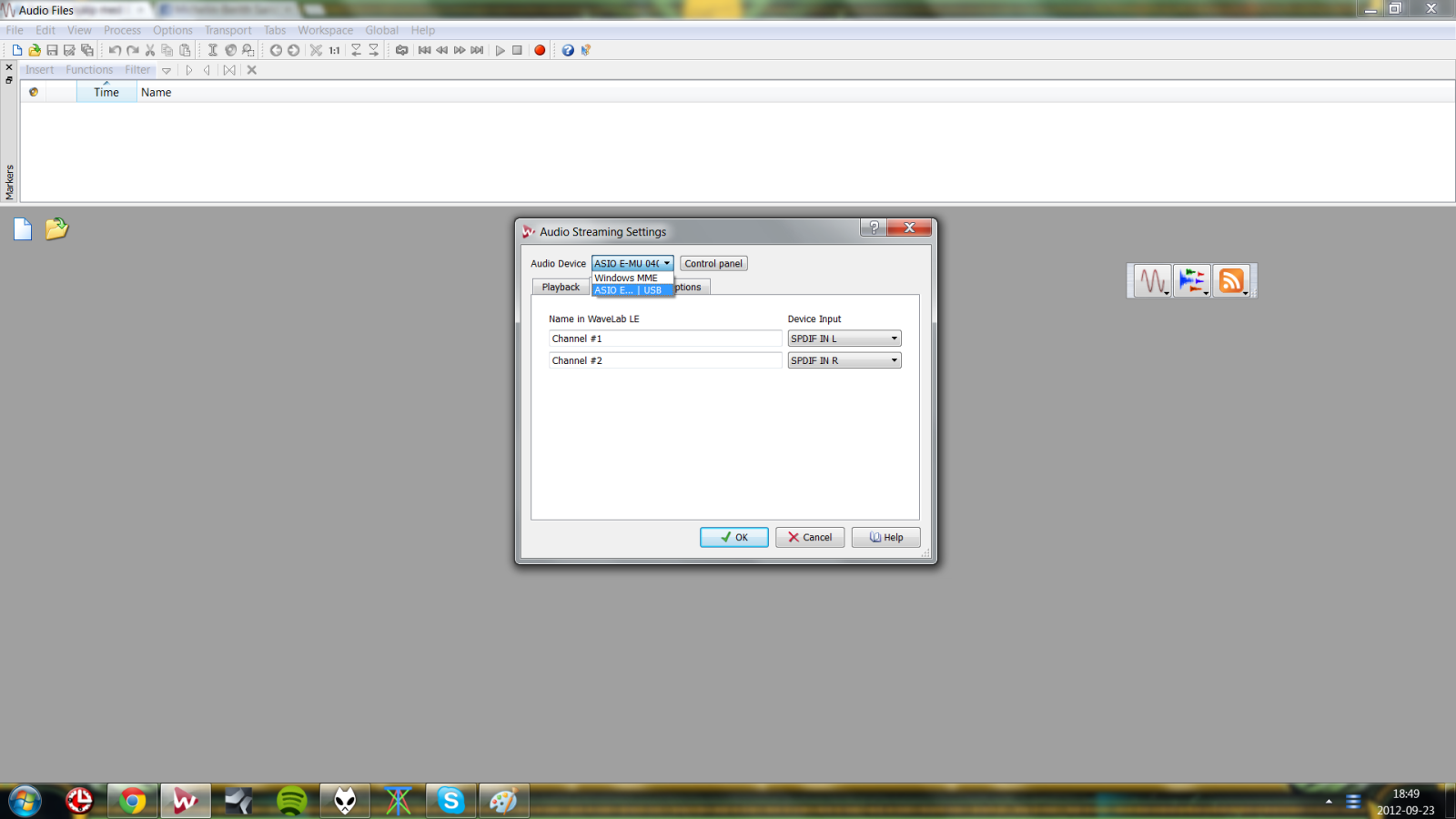Image resolution: width=1456 pixels, height=819 pixels.
Task: Open Google Chrome from the taskbar
Action: click(x=133, y=801)
